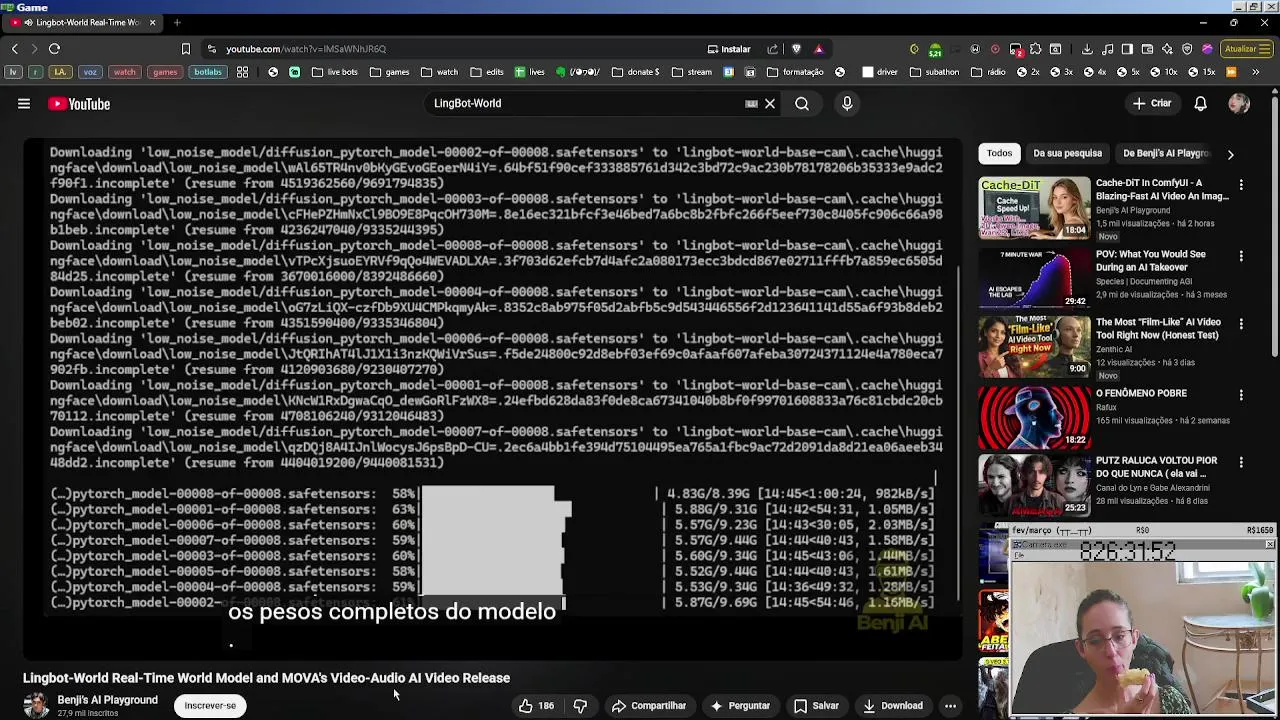Image resolution: width=1280 pixels, height=720 pixels.
Task: Go to the YouTube home logo
Action: click(x=79, y=104)
